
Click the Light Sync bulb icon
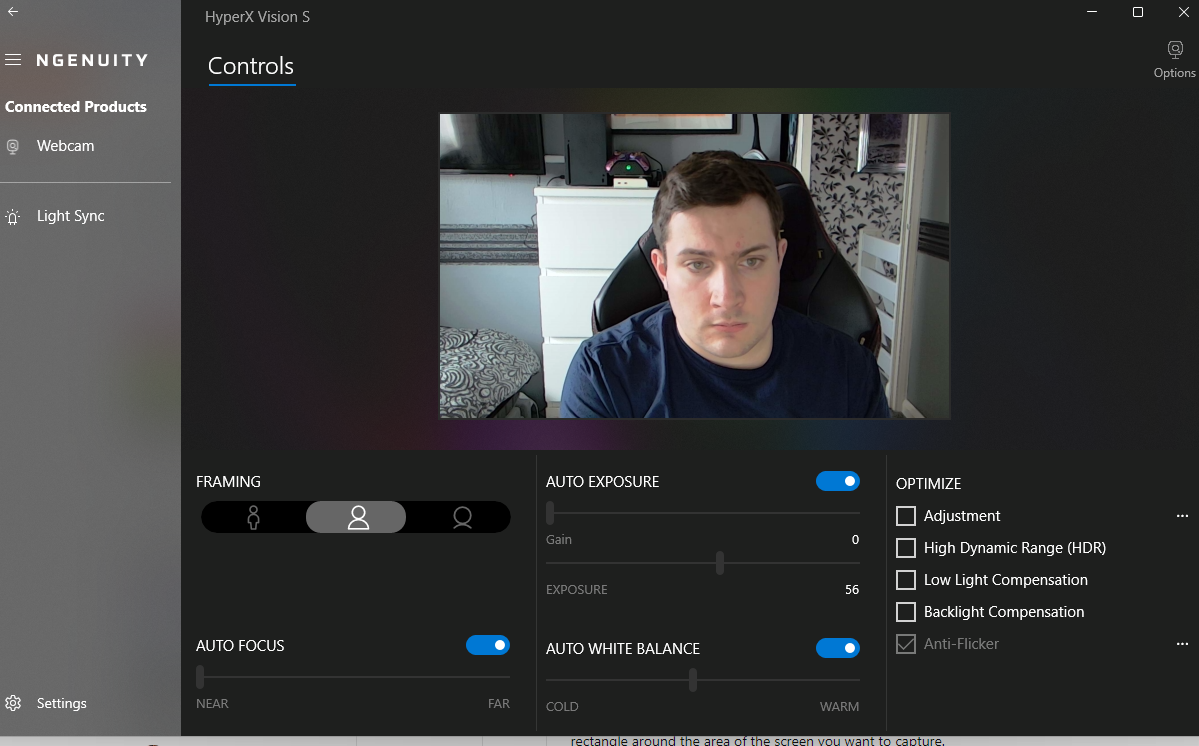coord(12,217)
